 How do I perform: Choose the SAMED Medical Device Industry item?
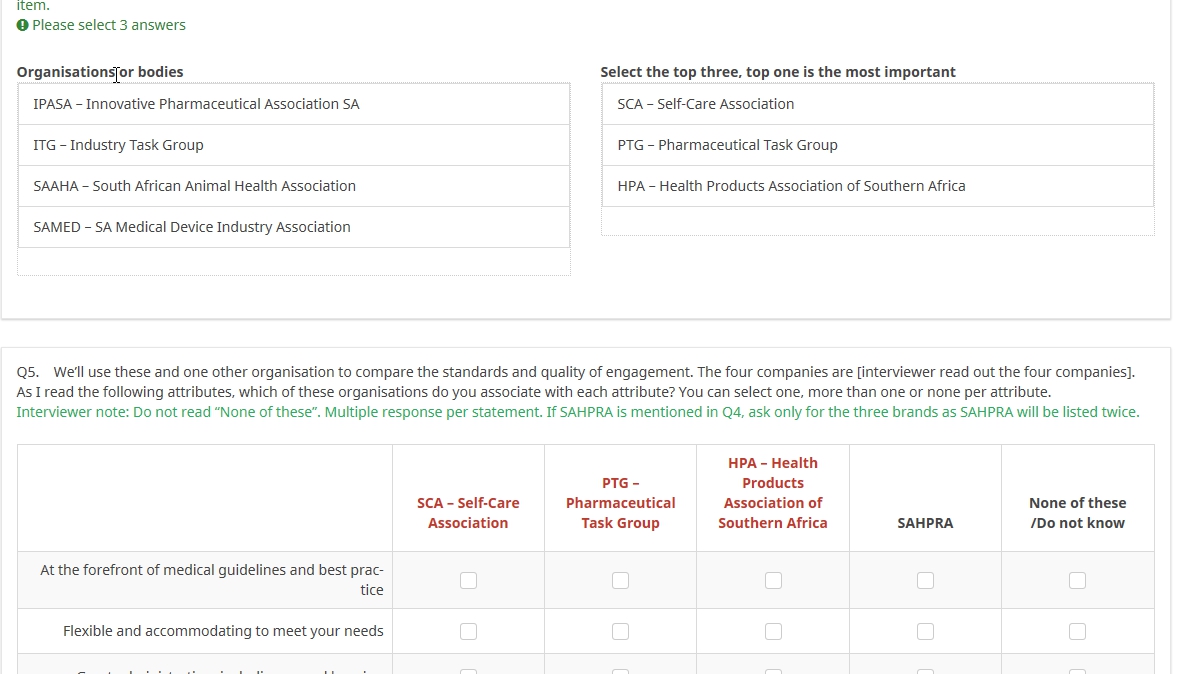294,227
